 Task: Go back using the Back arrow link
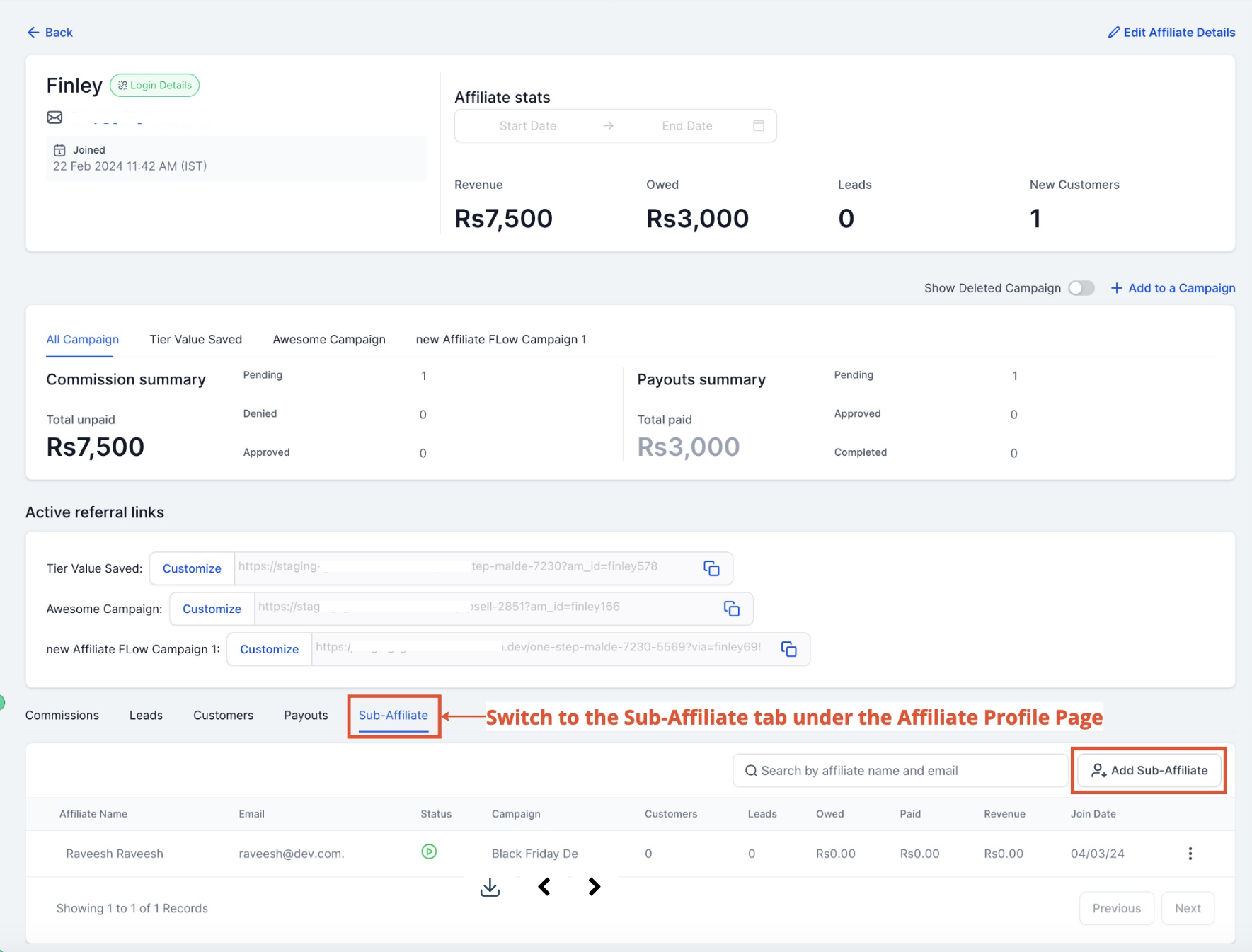click(50, 33)
